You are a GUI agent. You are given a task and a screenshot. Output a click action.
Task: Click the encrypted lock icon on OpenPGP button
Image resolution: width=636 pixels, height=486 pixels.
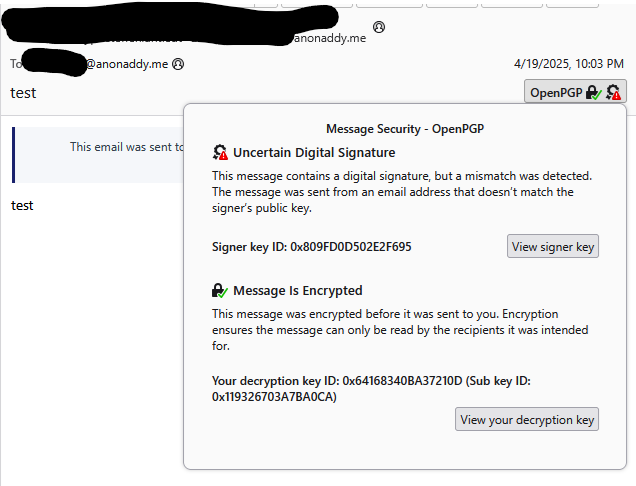(x=594, y=93)
